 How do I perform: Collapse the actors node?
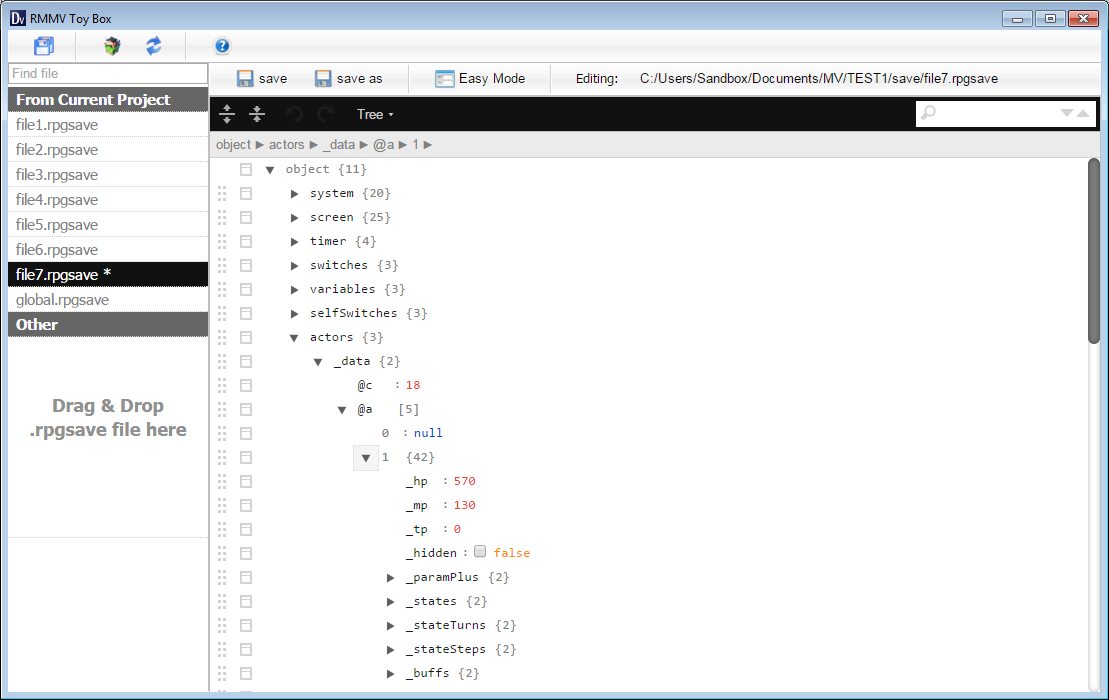pos(294,338)
